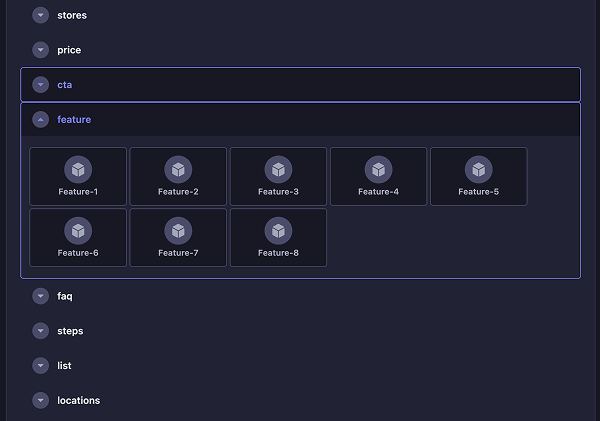Click the 'Feature-7' label text
Viewport: 600px width, 421px height.
(178, 253)
